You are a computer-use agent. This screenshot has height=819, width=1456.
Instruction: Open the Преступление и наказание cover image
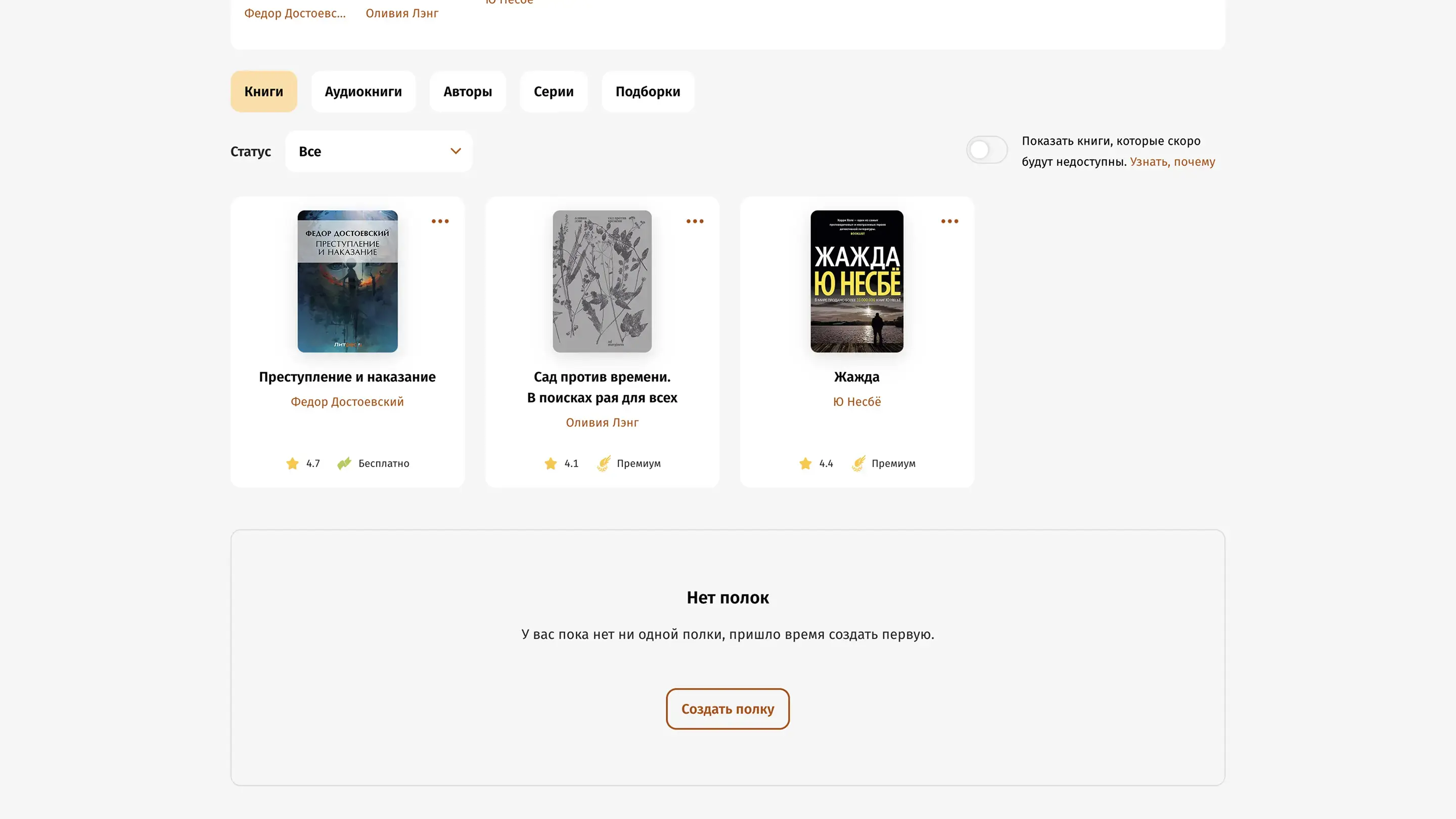348,282
